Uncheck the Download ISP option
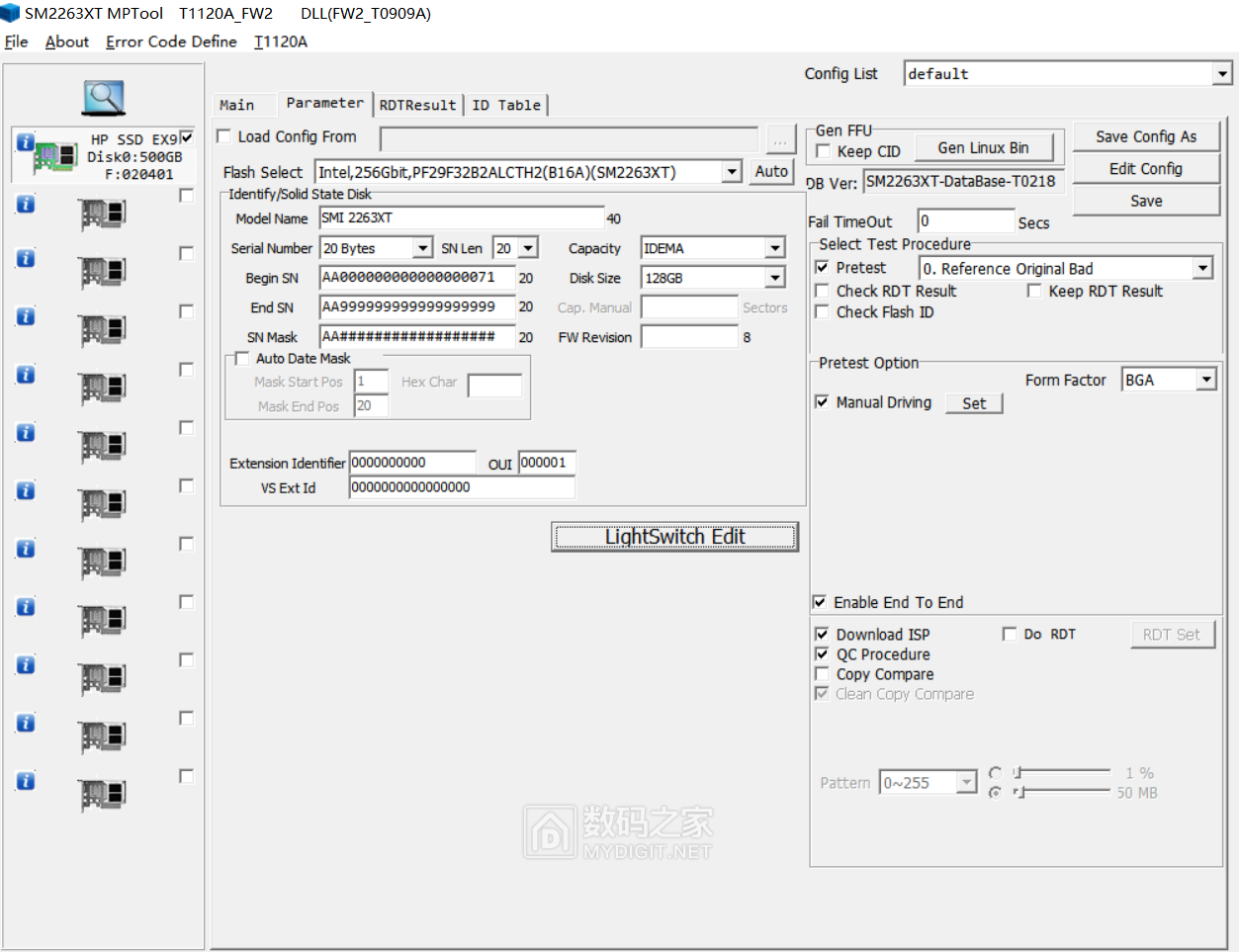The image size is (1239, 952). 822,634
